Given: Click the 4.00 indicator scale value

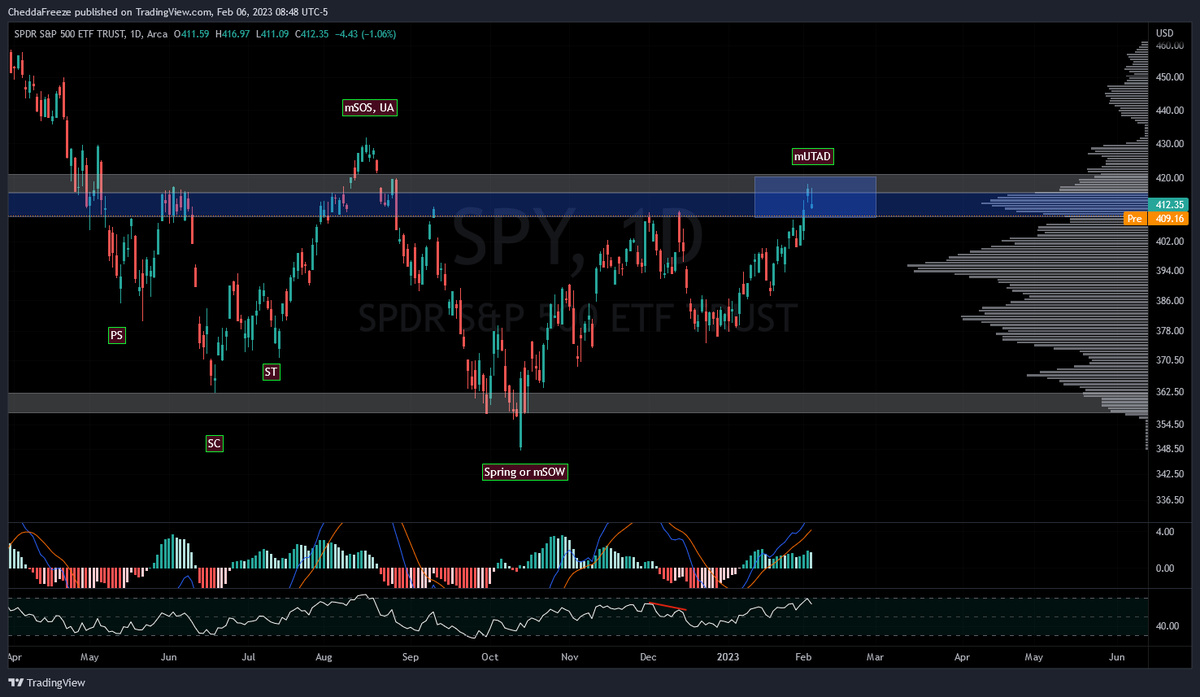Looking at the screenshot, I should click(1164, 532).
